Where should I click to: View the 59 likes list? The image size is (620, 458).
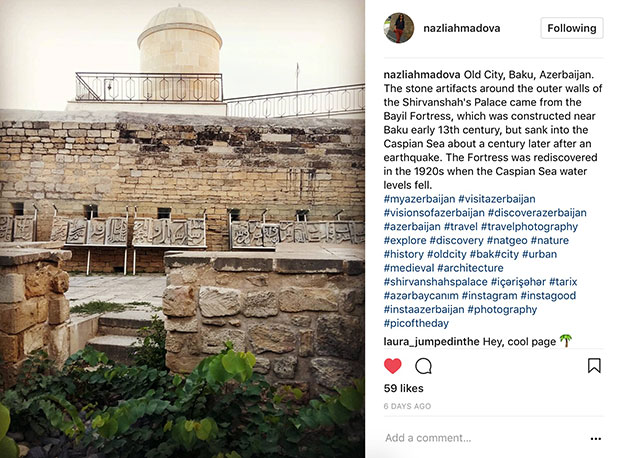pos(403,388)
